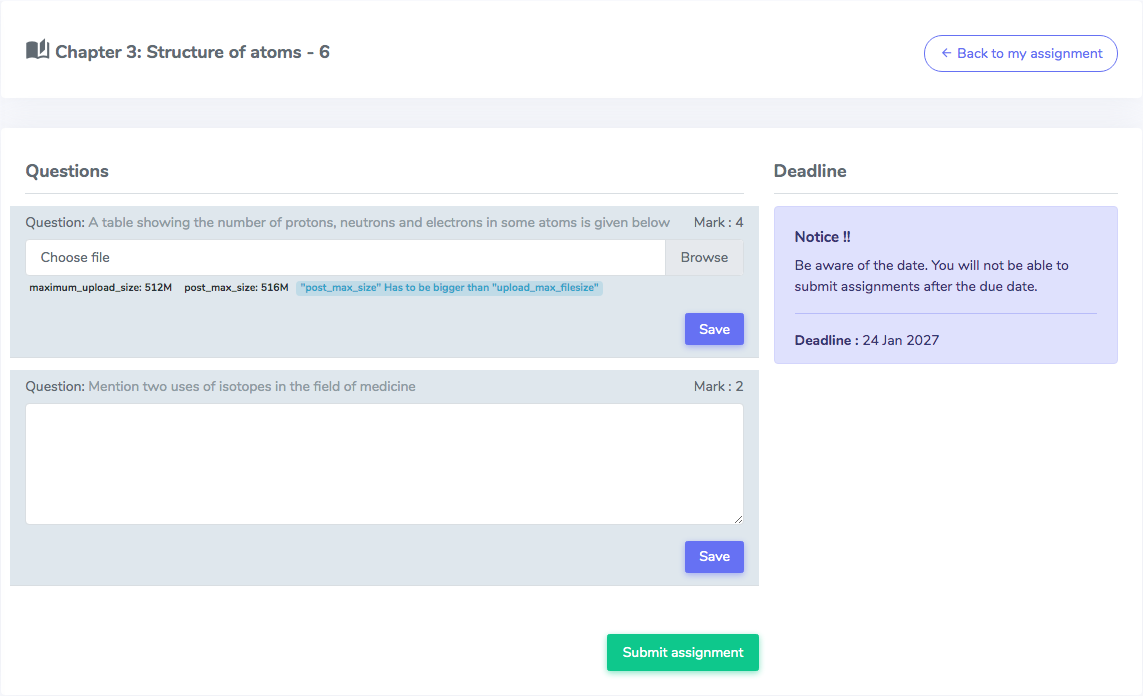Click the isotopes answer text area
The image size is (1143, 696).
click(384, 464)
